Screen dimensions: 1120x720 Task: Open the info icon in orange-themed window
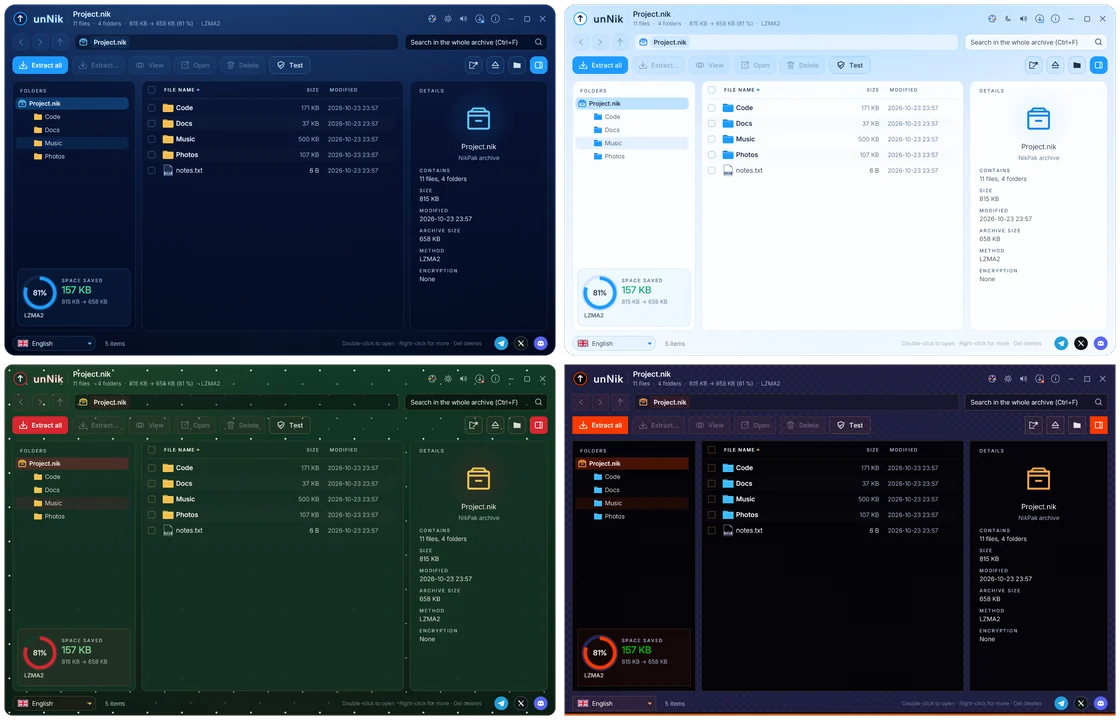coord(1055,379)
